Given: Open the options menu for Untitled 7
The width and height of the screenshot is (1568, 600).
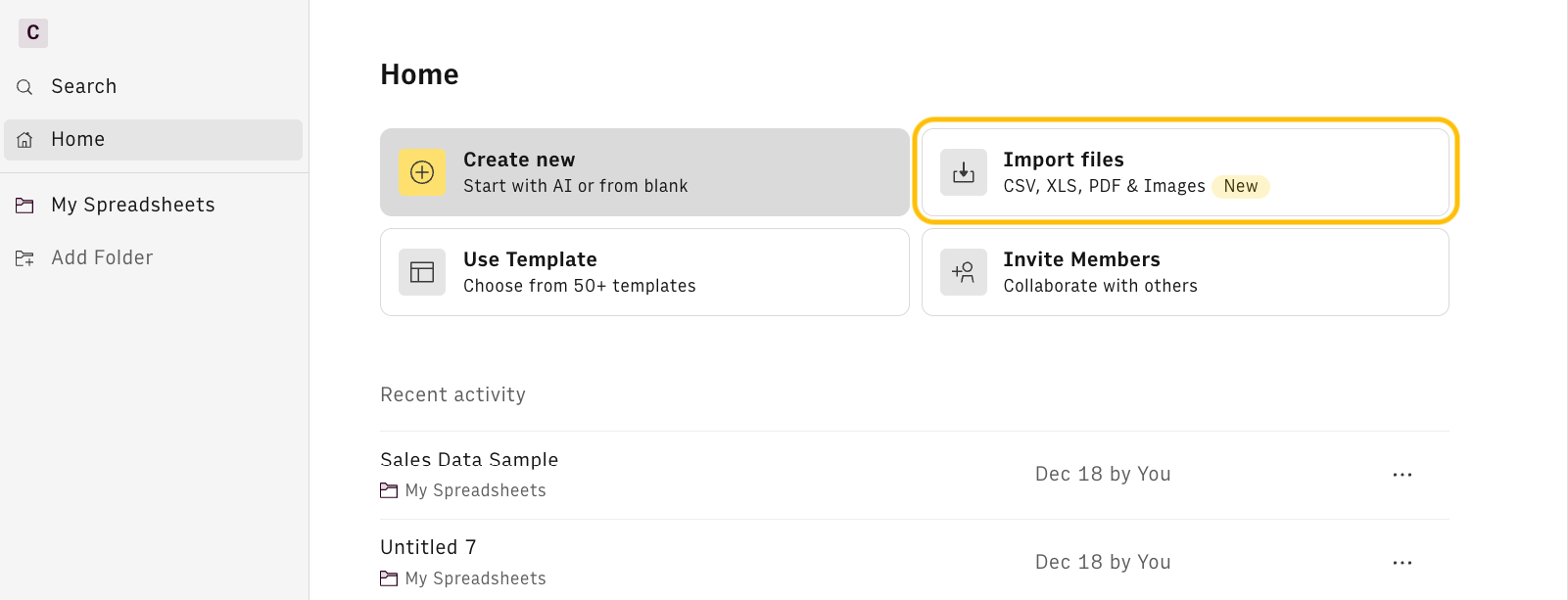Looking at the screenshot, I should (1402, 563).
